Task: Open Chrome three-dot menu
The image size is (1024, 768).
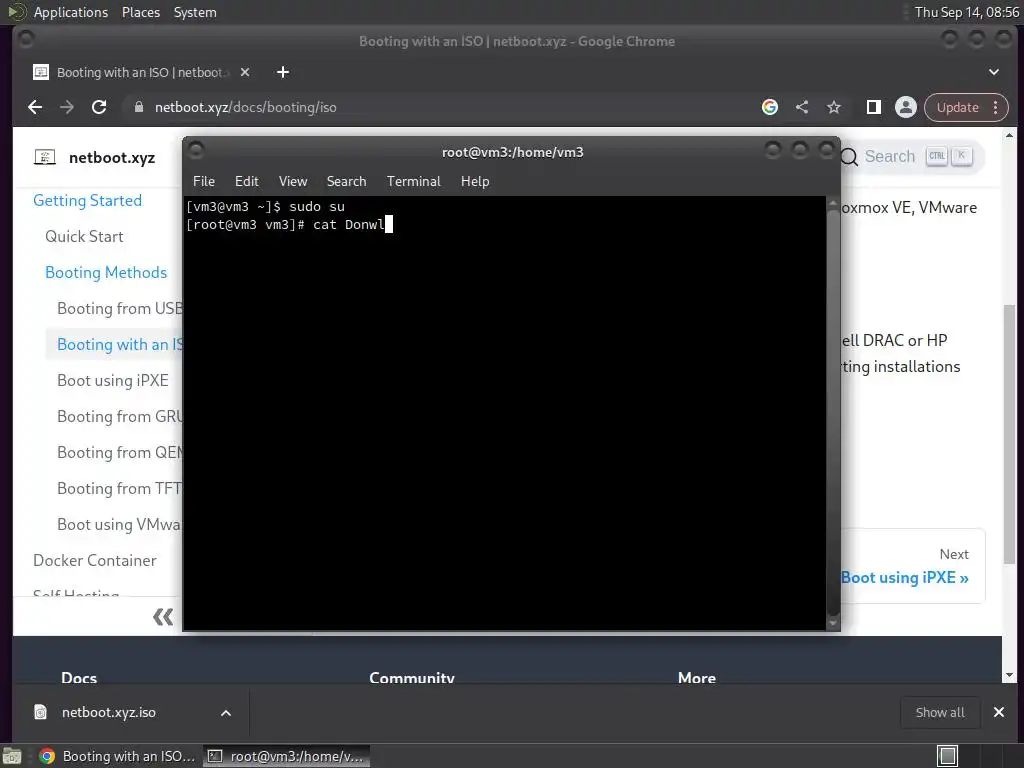Action: point(996,107)
